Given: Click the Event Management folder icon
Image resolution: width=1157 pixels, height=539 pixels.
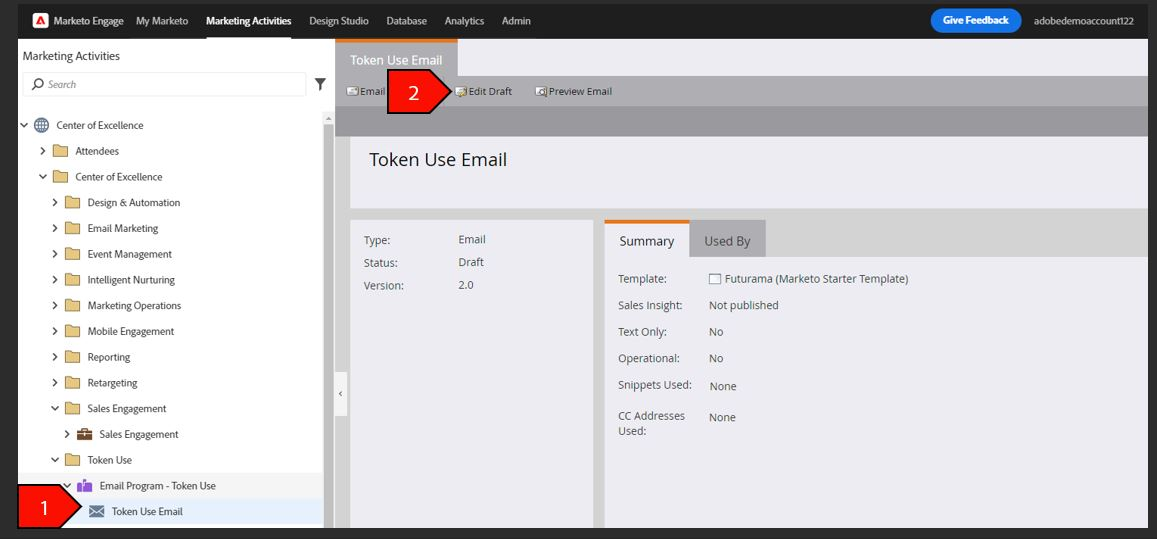Looking at the screenshot, I should [72, 254].
